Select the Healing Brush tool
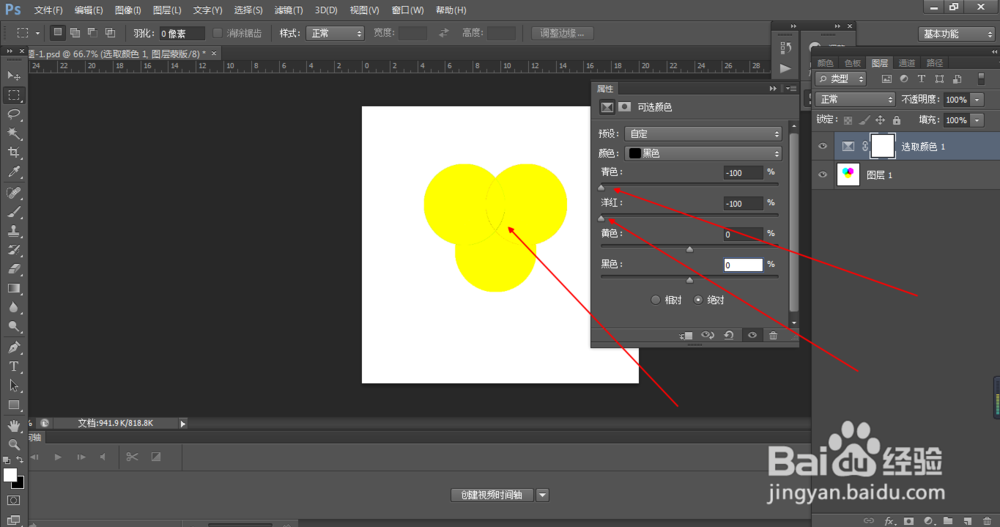This screenshot has height=527, width=1000. click(x=13, y=193)
